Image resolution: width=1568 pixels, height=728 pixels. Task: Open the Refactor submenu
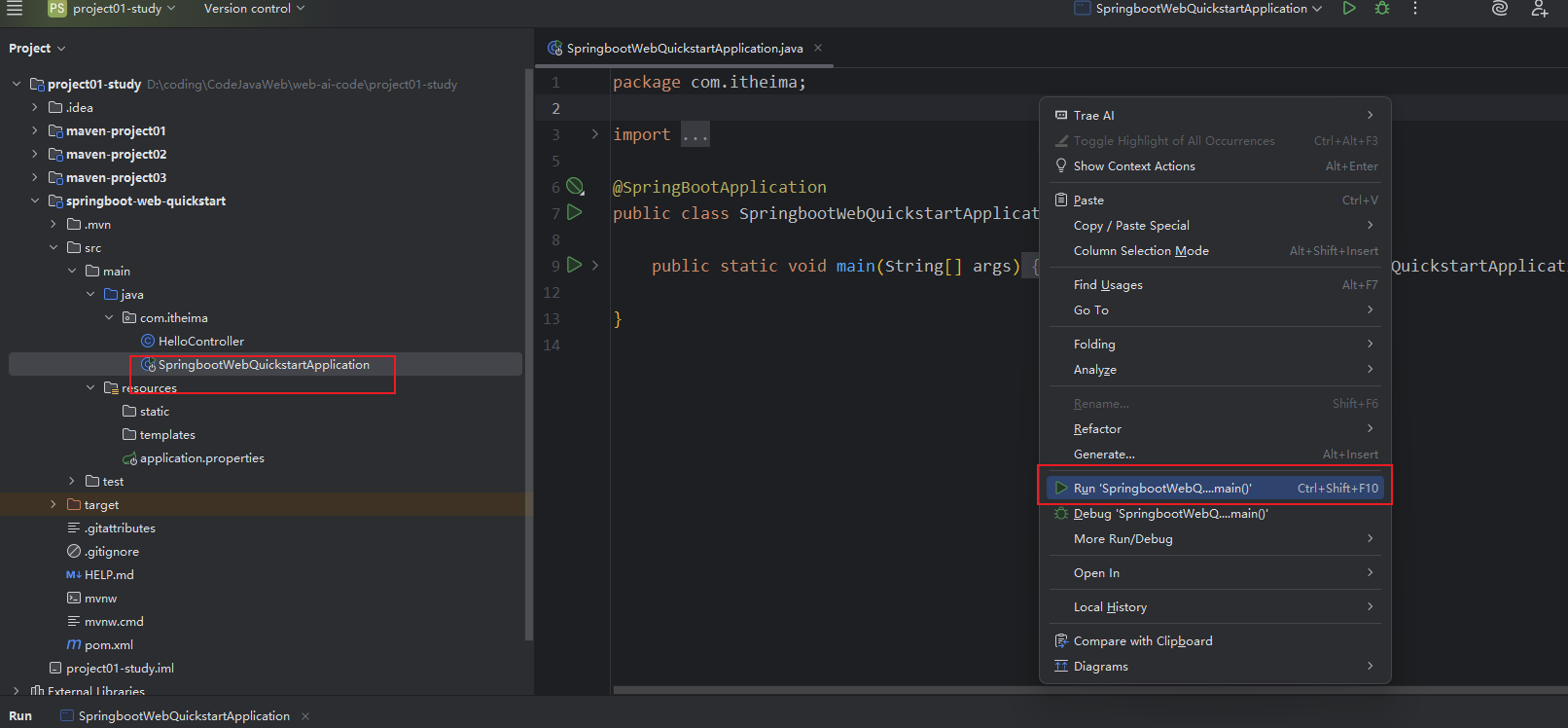[x=1215, y=429]
